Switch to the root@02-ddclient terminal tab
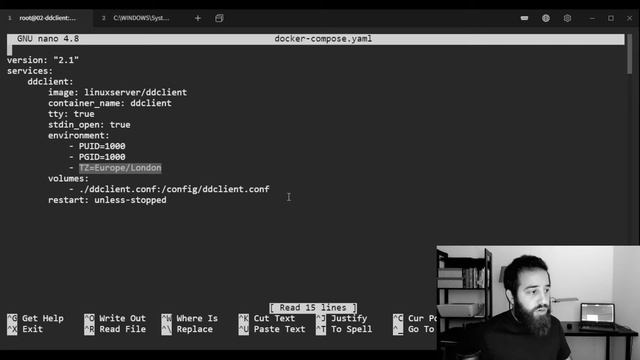 [x=46, y=18]
